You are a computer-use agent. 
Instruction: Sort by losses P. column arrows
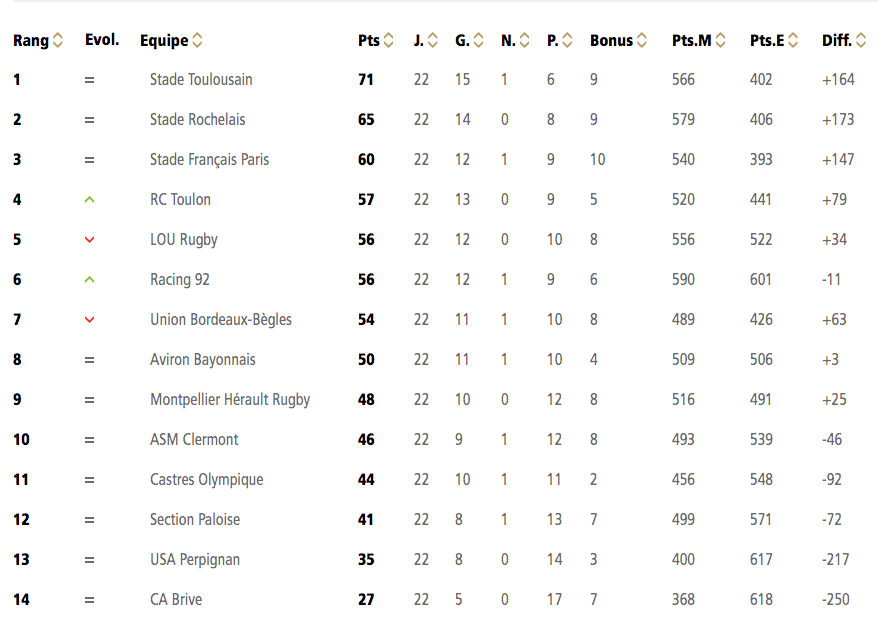(x=567, y=40)
